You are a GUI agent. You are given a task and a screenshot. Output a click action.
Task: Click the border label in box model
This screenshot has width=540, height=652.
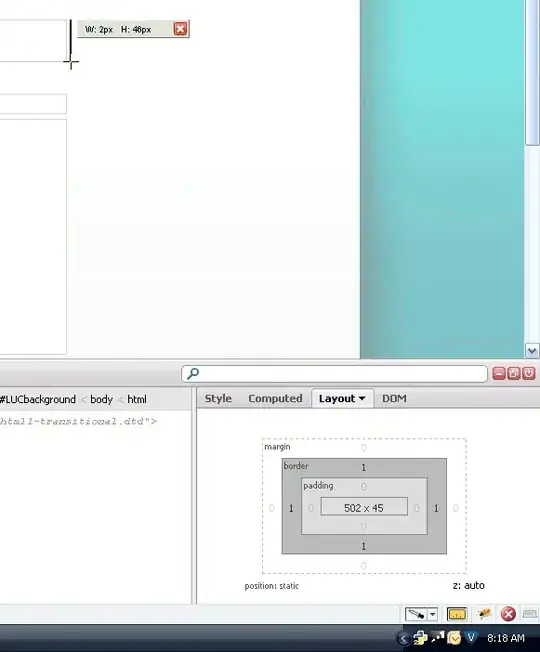296,466
